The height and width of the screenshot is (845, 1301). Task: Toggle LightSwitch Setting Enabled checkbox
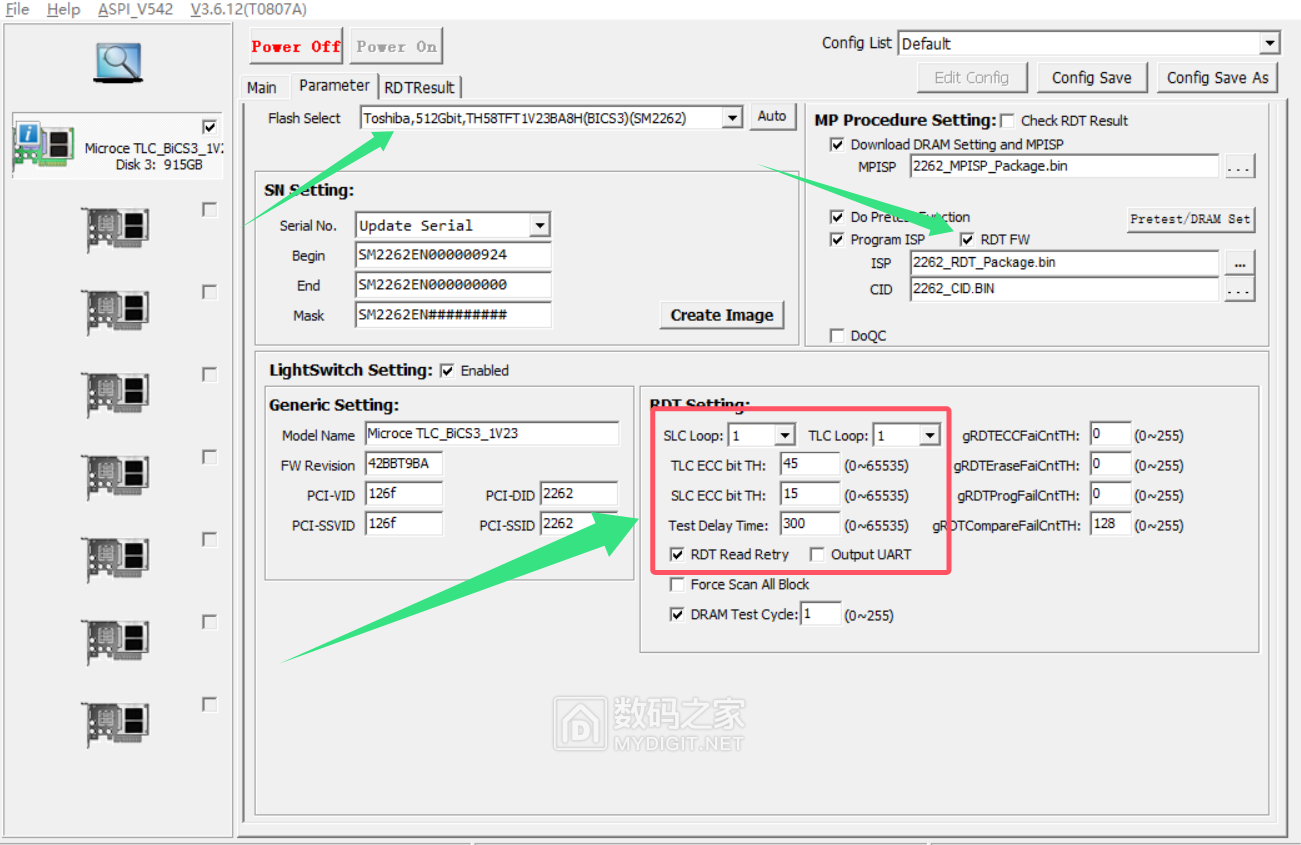(x=447, y=370)
